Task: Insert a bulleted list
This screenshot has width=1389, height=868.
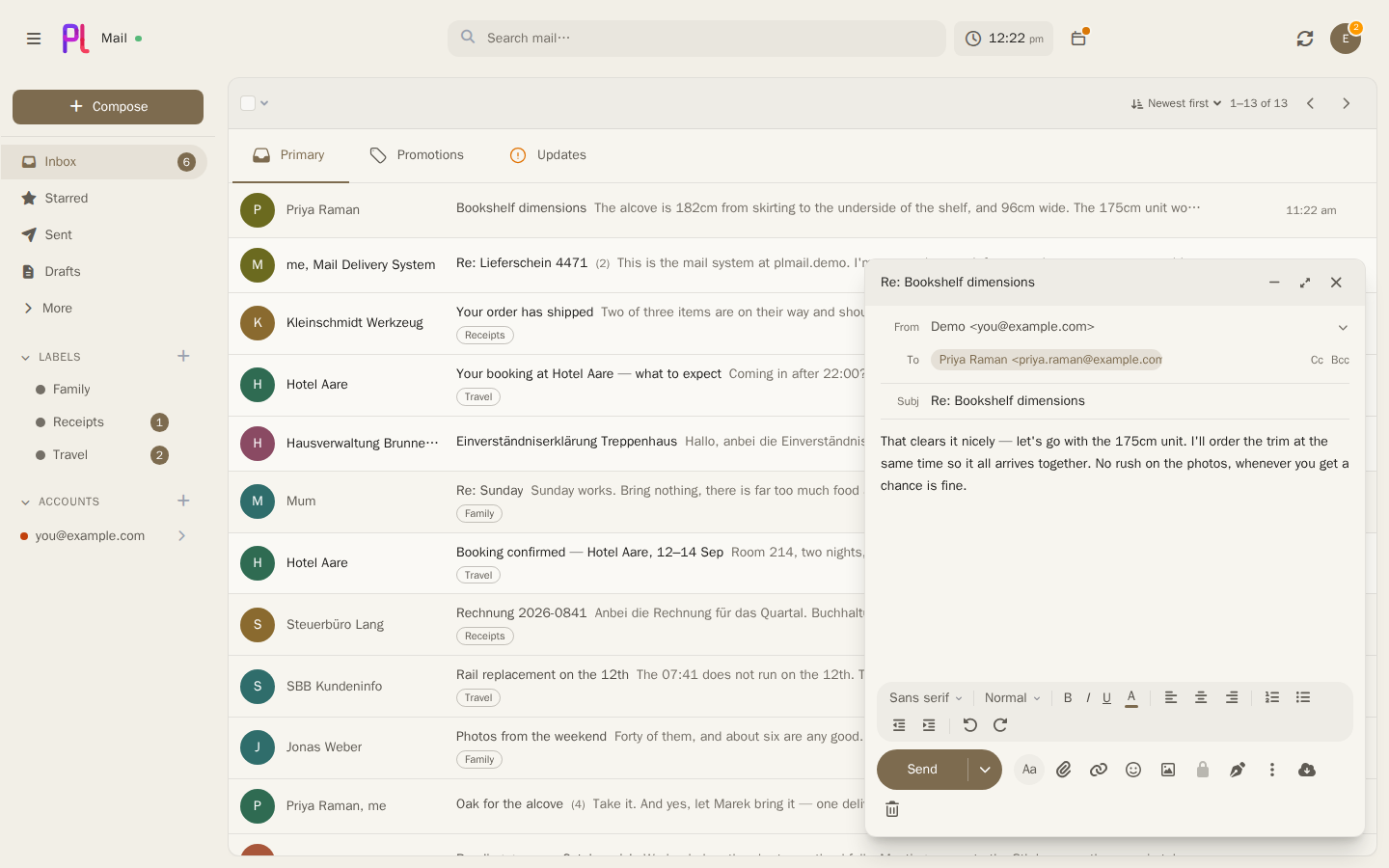Action: (1303, 697)
